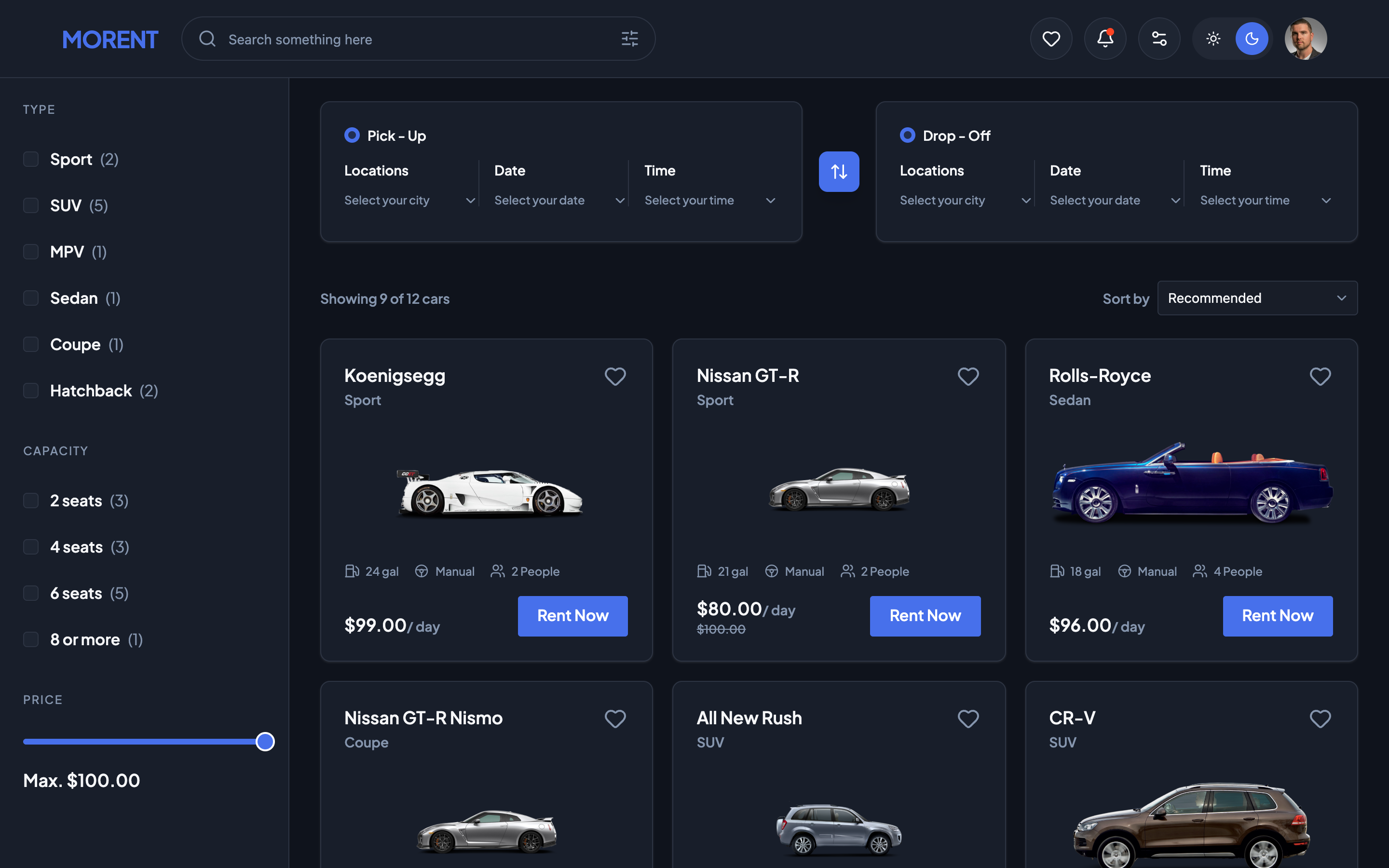This screenshot has width=1389, height=868.
Task: Click Rent Now for Nissan GT-R
Action: [x=925, y=616]
